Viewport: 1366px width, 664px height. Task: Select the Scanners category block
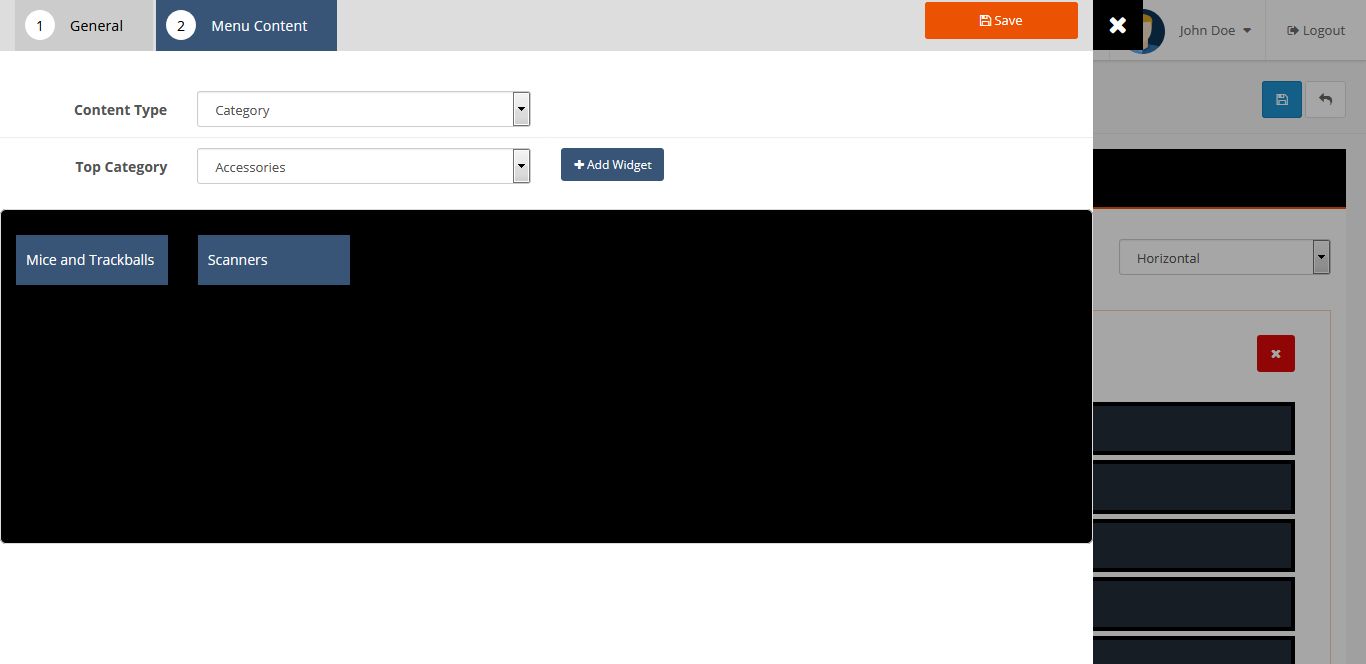tap(274, 260)
